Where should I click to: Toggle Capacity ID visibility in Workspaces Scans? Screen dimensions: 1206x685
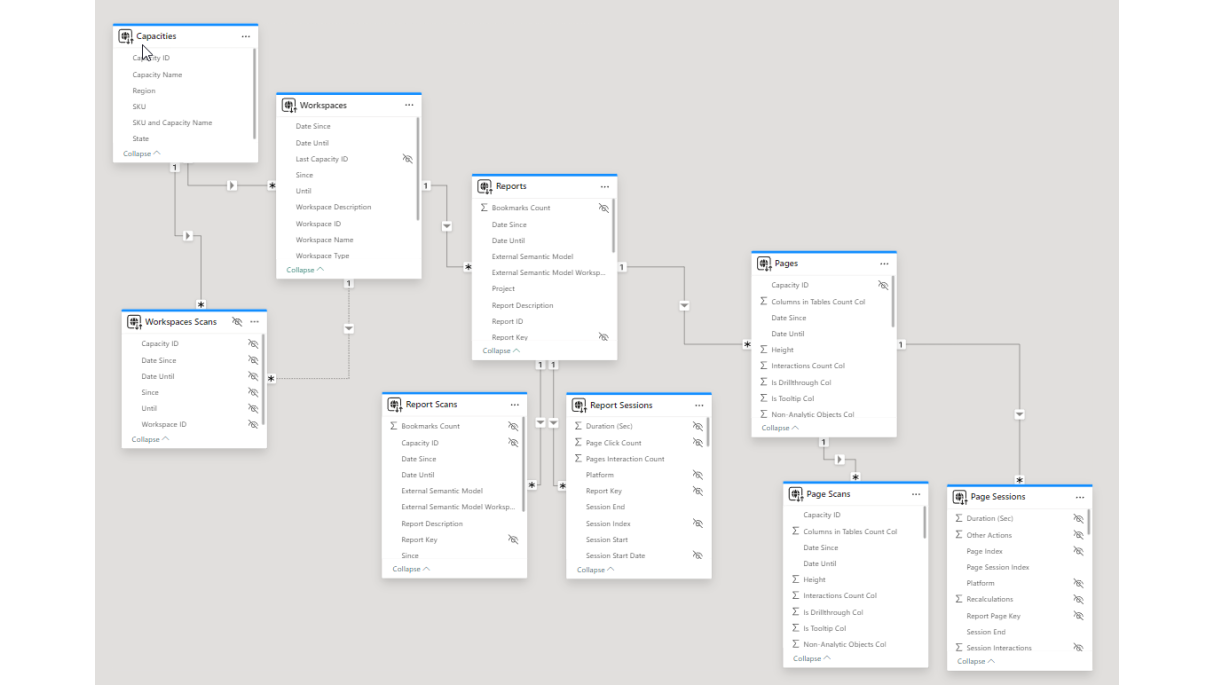tap(254, 343)
